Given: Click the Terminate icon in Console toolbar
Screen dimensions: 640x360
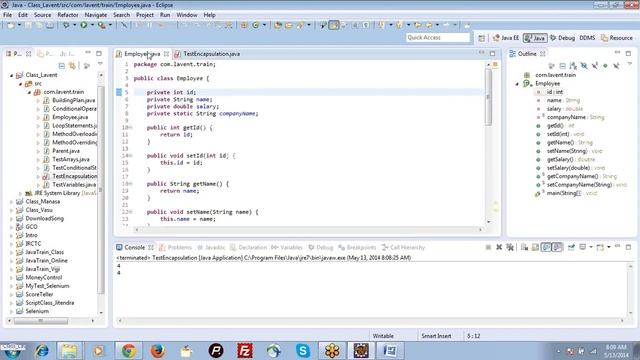Looking at the screenshot, I should 488,247.
